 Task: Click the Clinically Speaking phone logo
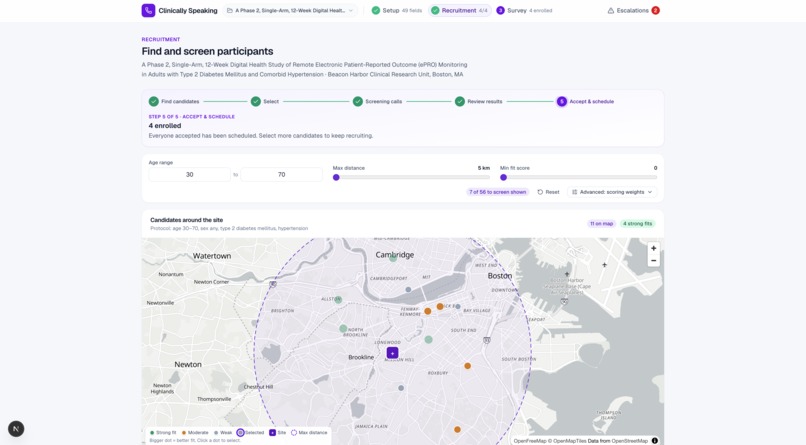click(148, 10)
